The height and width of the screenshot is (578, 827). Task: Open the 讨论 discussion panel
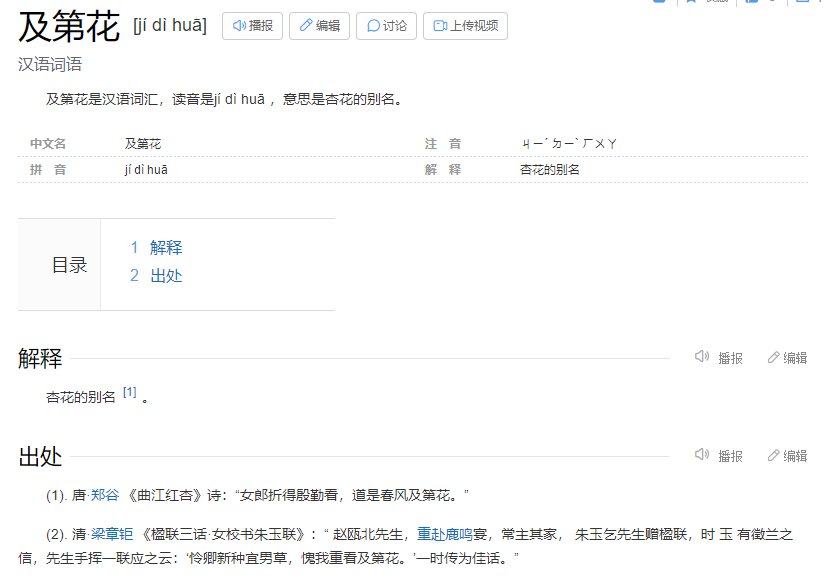click(385, 27)
